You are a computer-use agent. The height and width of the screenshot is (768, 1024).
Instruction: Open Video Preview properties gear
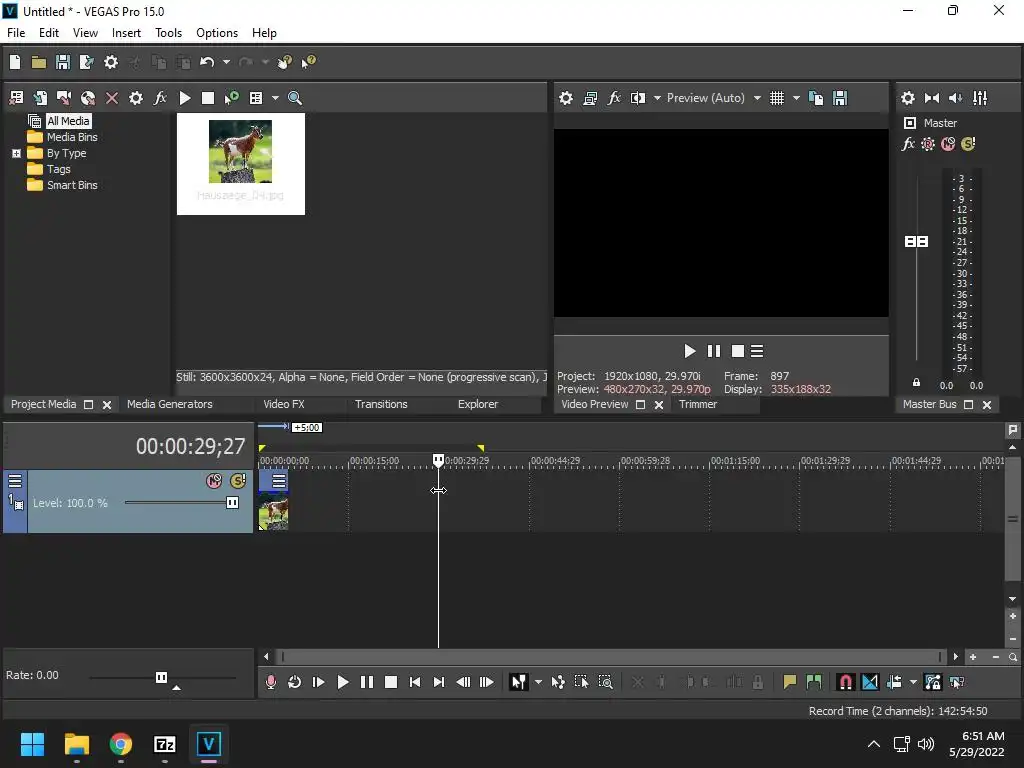pos(566,98)
